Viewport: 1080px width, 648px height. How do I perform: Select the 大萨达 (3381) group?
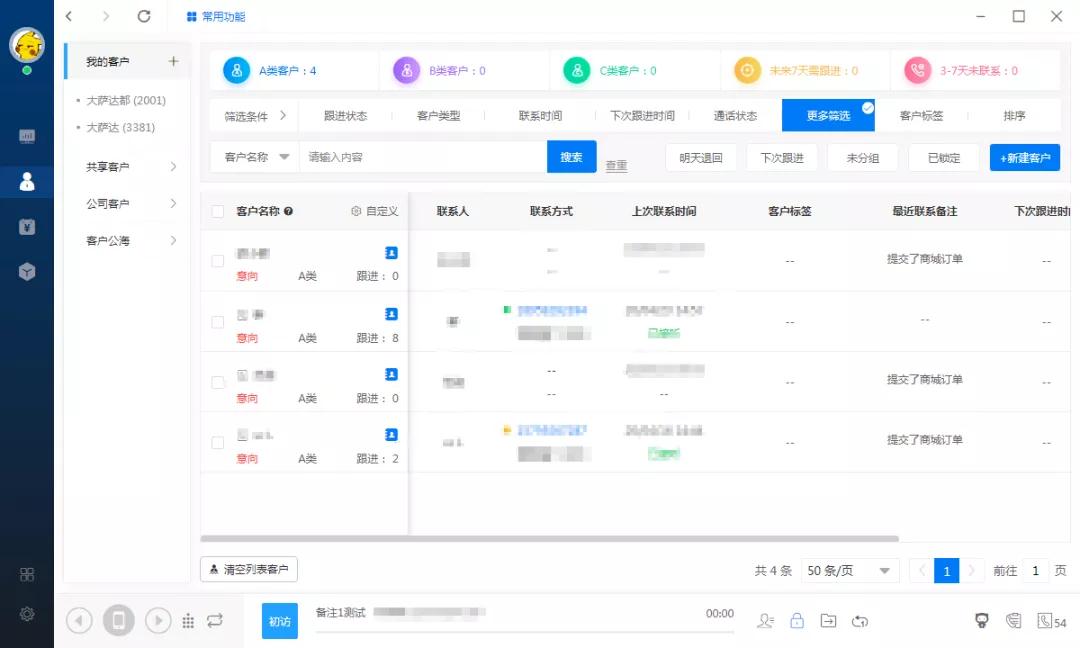[x=121, y=127]
